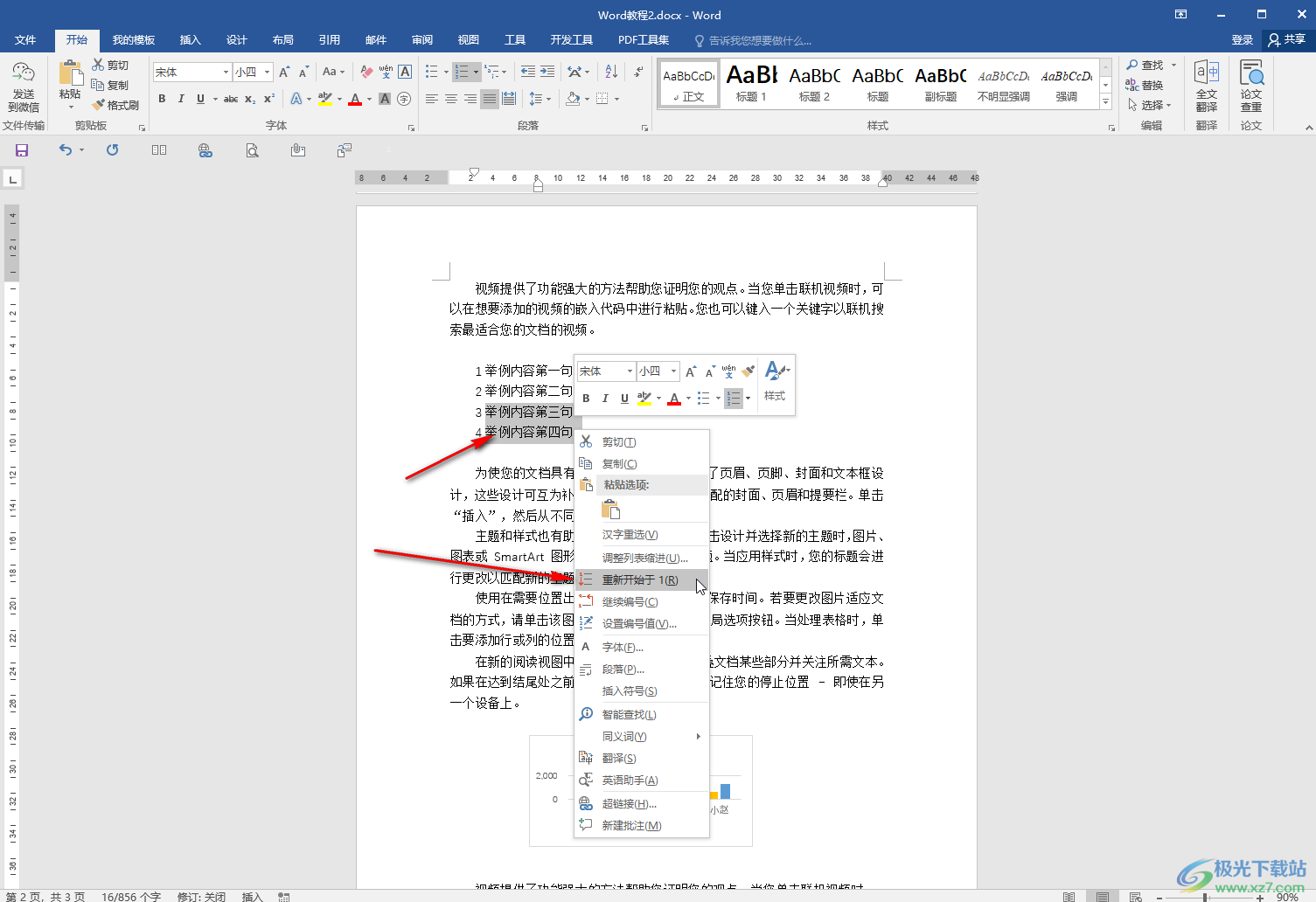Click the Sort A-Z icon
The height and width of the screenshot is (902, 1316).
611,72
